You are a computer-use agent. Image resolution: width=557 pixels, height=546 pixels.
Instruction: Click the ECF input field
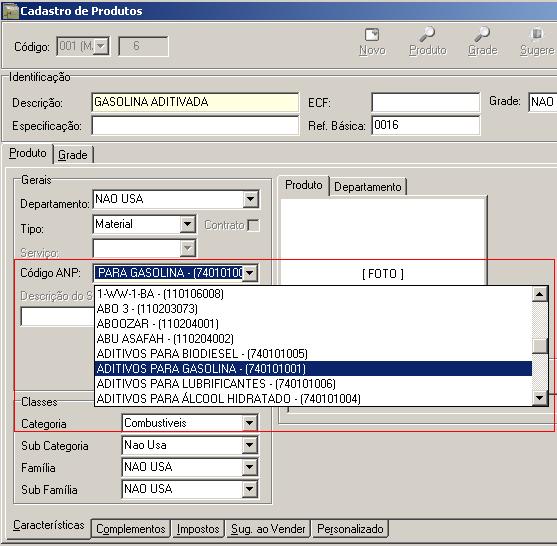tap(426, 102)
